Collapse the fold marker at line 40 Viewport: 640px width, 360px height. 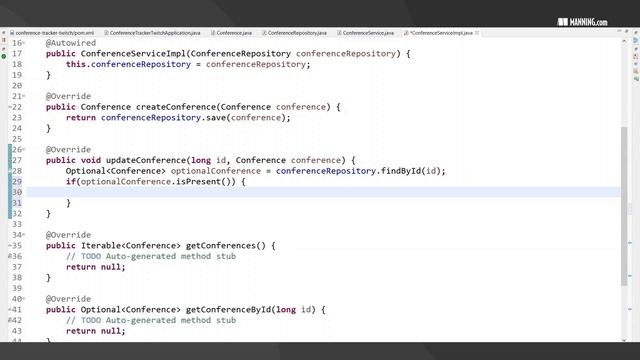24,299
